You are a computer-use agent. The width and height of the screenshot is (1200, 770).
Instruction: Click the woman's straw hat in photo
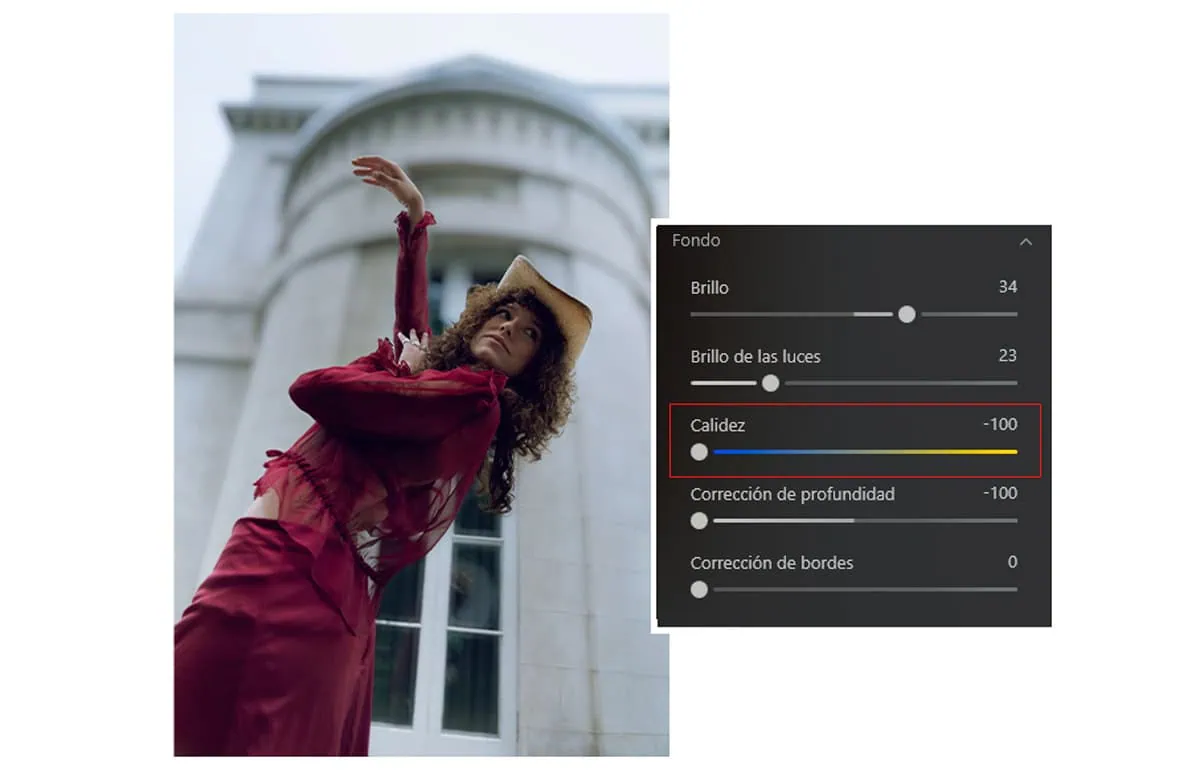pyautogui.click(x=546, y=301)
